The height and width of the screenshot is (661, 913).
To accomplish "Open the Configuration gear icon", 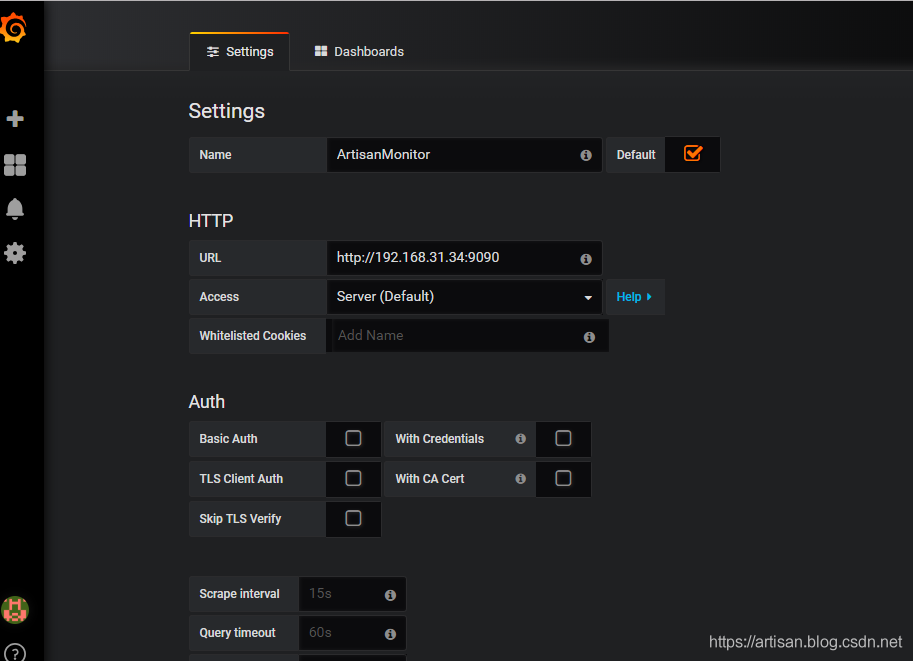I will coord(15,253).
